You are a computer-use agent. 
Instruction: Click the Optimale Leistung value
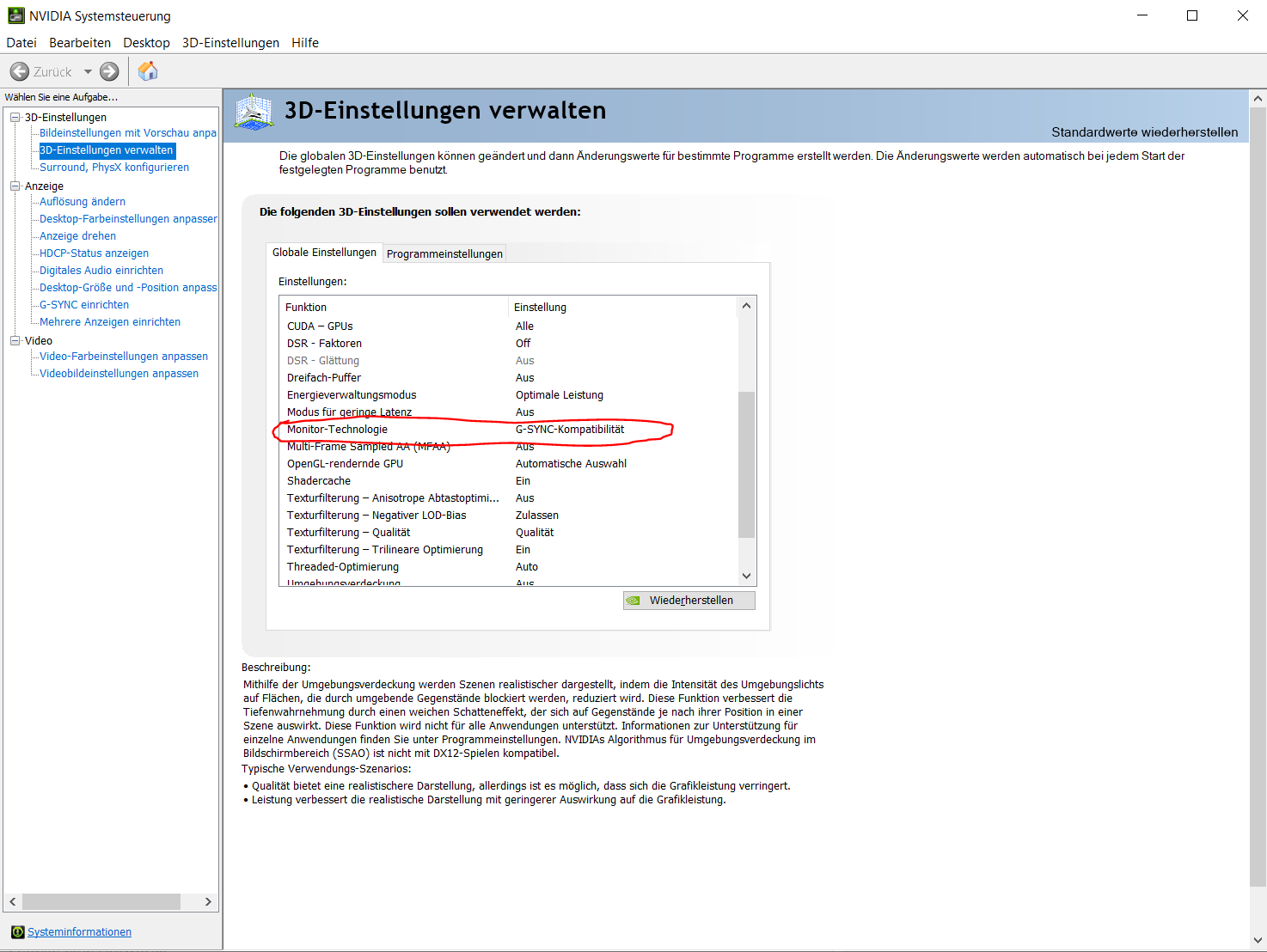click(x=560, y=395)
